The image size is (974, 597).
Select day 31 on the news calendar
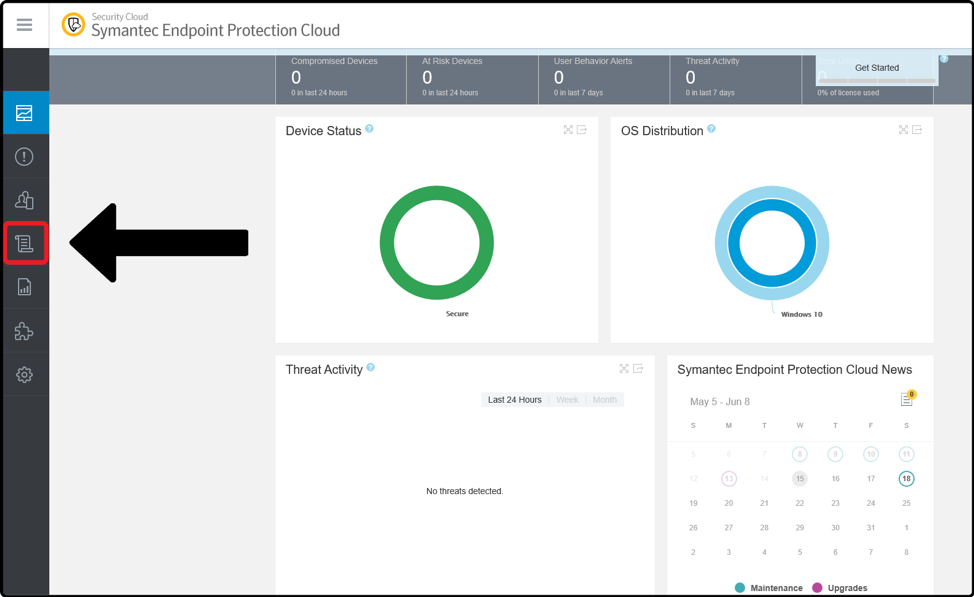[871, 527]
